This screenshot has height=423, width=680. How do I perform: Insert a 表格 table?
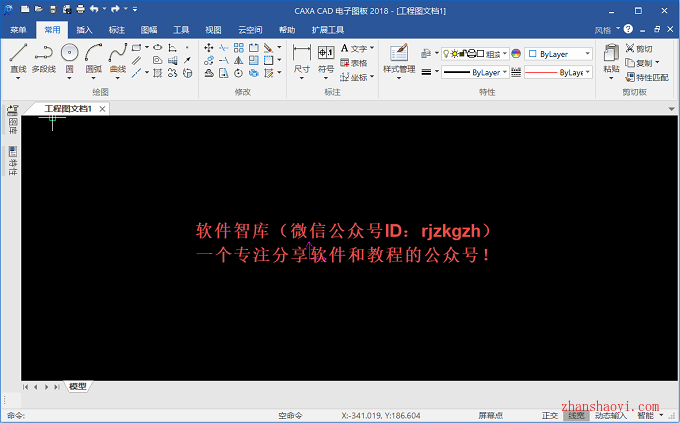pyautogui.click(x=354, y=63)
